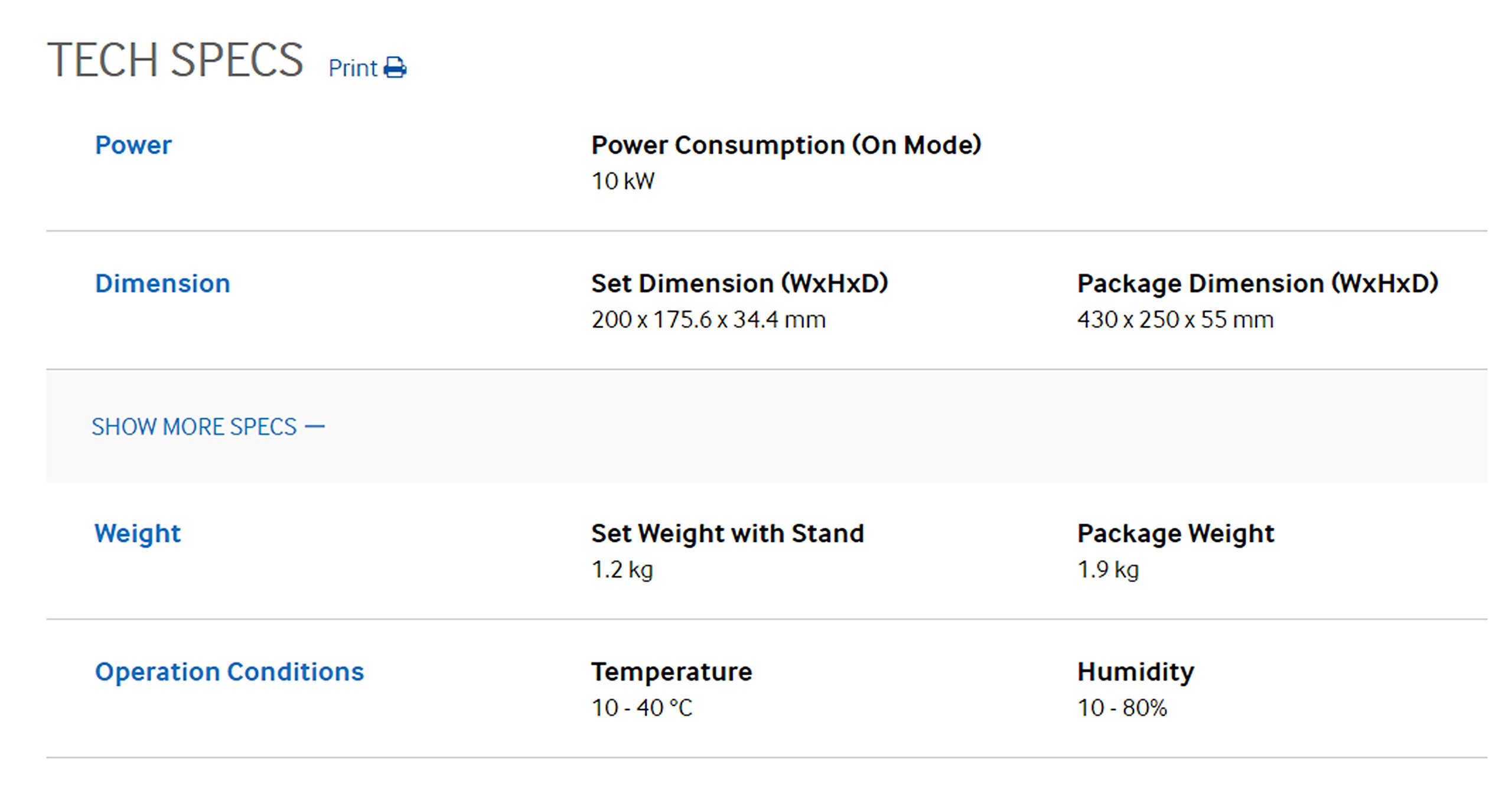Click the 200 x 175.6 x 34.4 mm value
Viewport: 1512px width, 788px height.
click(x=708, y=320)
